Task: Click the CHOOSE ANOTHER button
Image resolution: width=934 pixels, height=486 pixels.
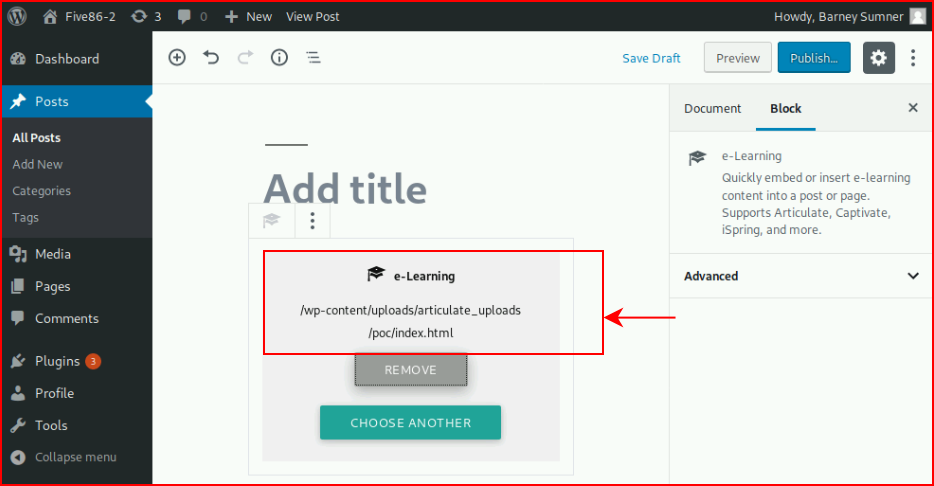Action: point(410,423)
